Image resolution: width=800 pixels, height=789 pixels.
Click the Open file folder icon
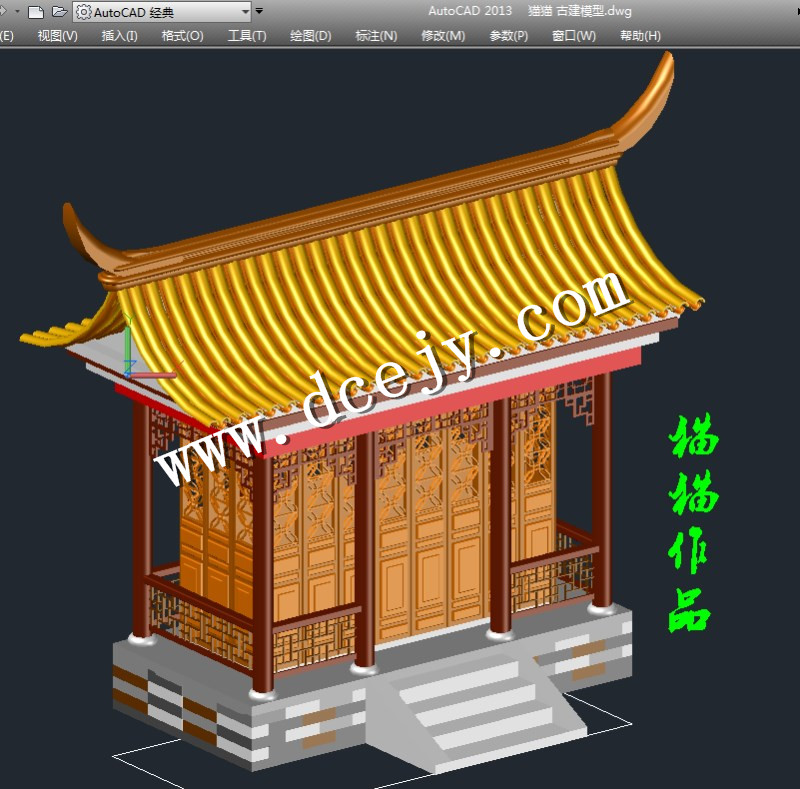pos(59,12)
